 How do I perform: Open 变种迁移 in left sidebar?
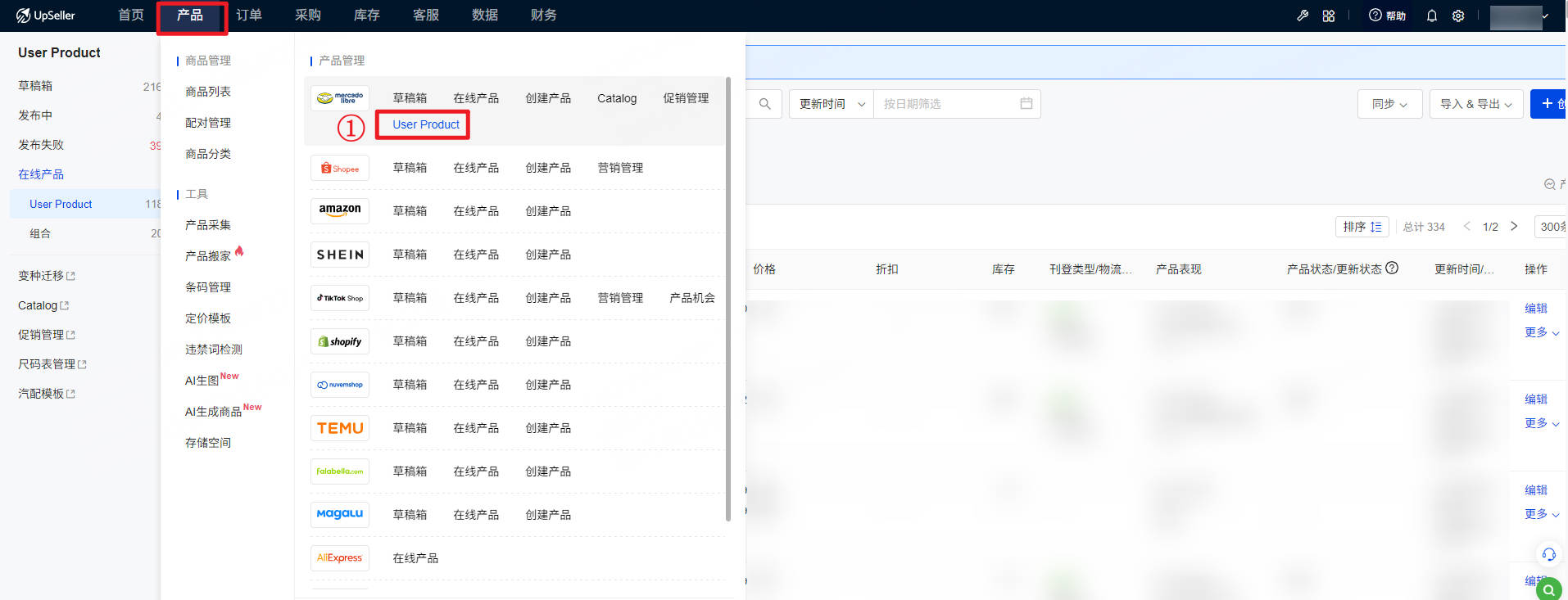47,276
